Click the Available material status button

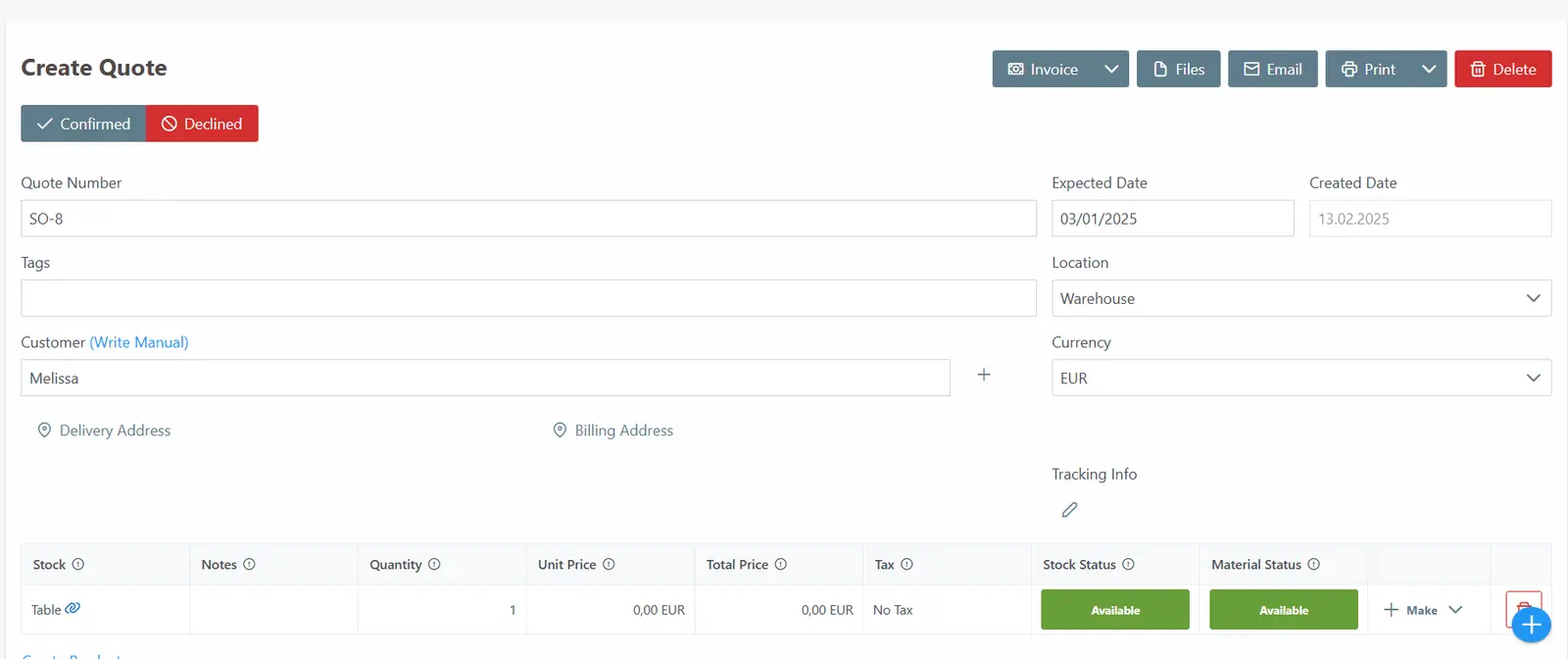pyautogui.click(x=1284, y=610)
